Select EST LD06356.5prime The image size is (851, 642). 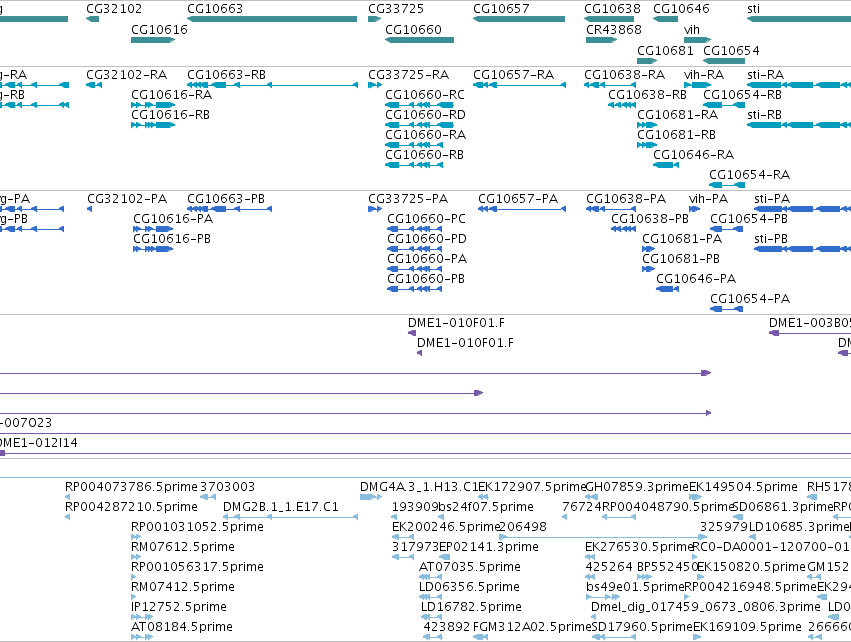[x=469, y=586]
